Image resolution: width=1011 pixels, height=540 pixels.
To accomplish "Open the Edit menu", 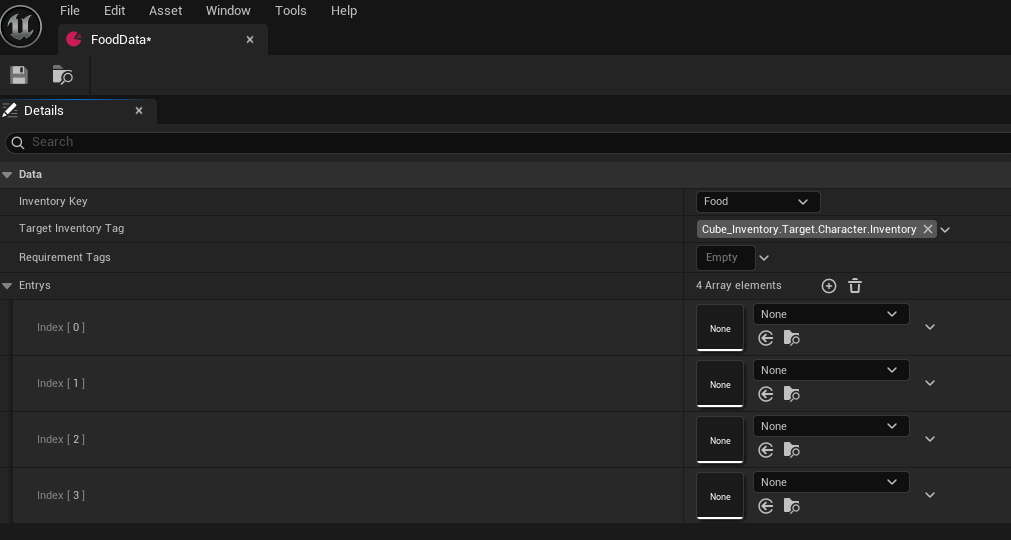I will [114, 11].
